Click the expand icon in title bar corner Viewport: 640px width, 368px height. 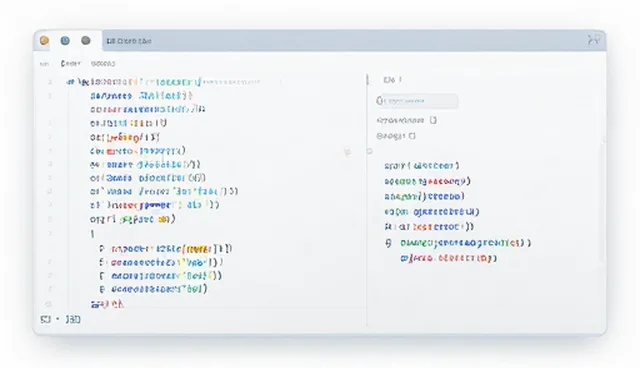tap(593, 40)
